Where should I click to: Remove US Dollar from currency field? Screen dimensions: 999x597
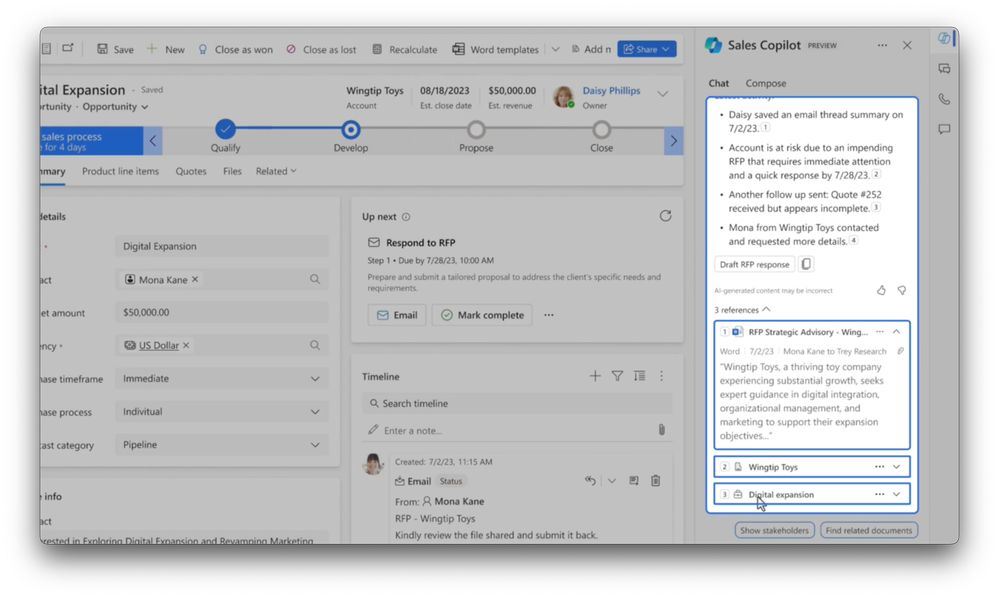[186, 345]
